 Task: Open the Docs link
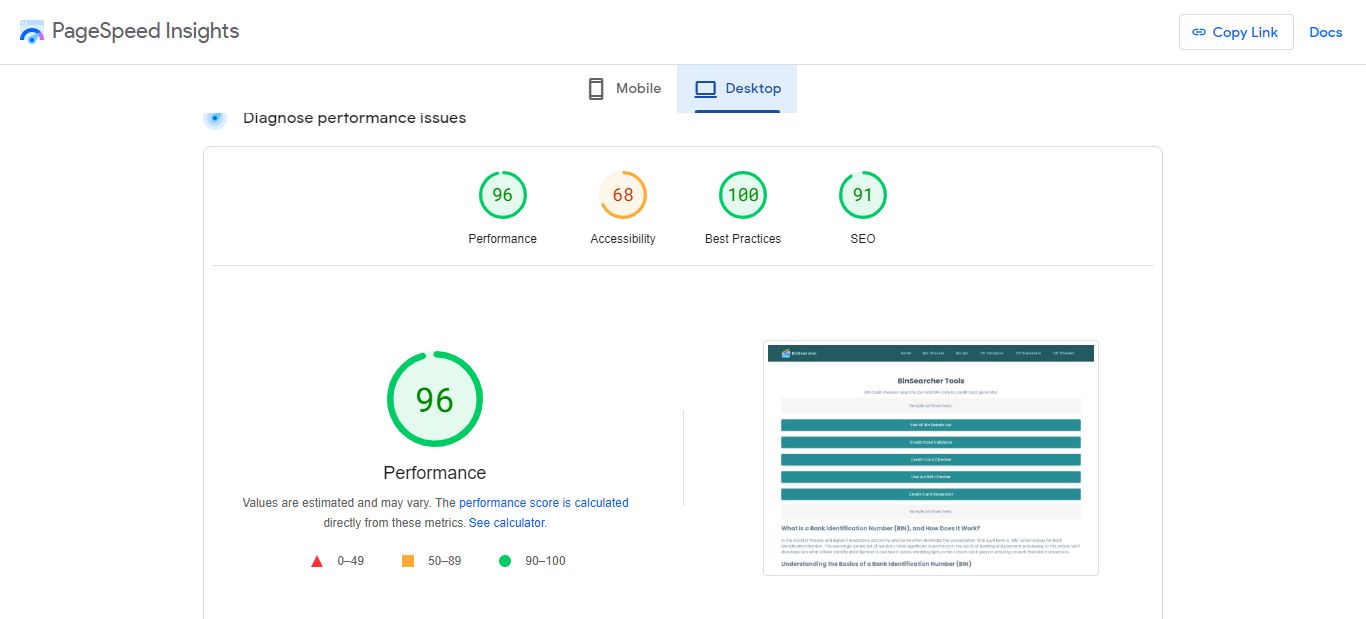click(x=1326, y=32)
